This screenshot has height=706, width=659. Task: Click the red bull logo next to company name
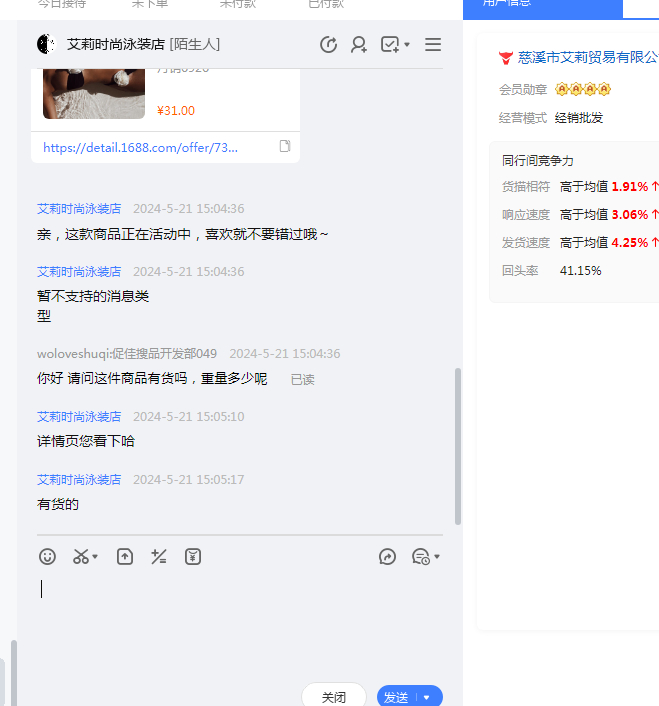point(506,58)
